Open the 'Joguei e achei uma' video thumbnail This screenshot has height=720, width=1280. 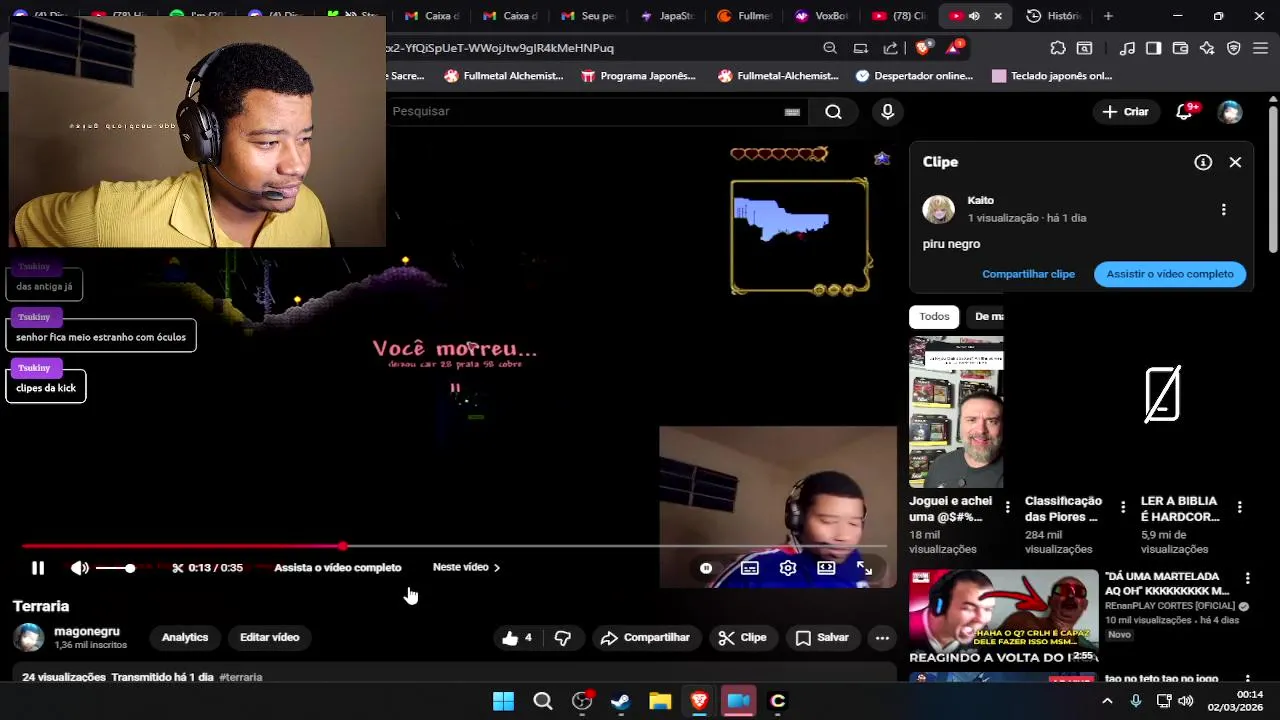tap(956, 412)
